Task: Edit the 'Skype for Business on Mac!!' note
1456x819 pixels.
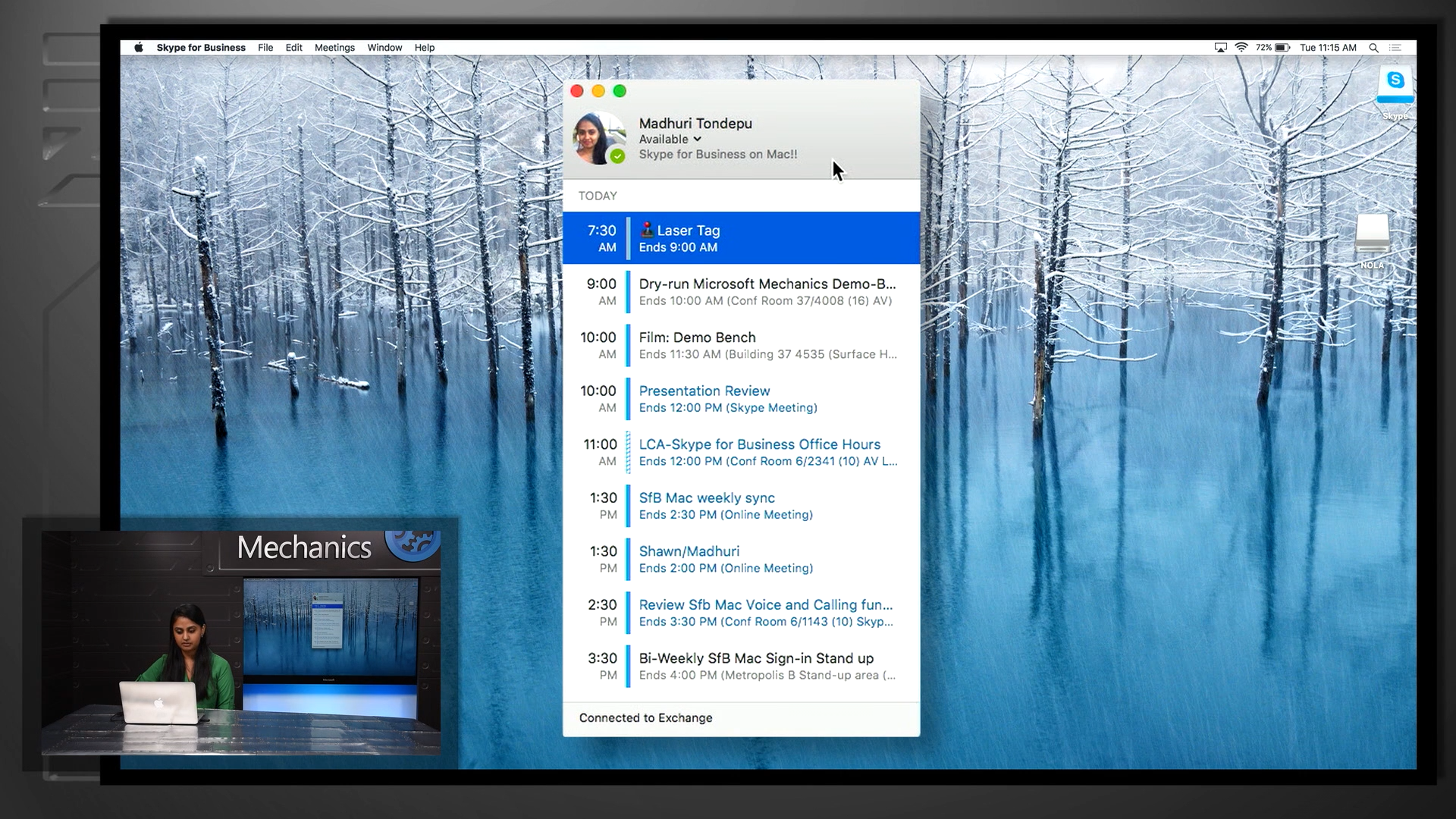Action: [x=717, y=154]
